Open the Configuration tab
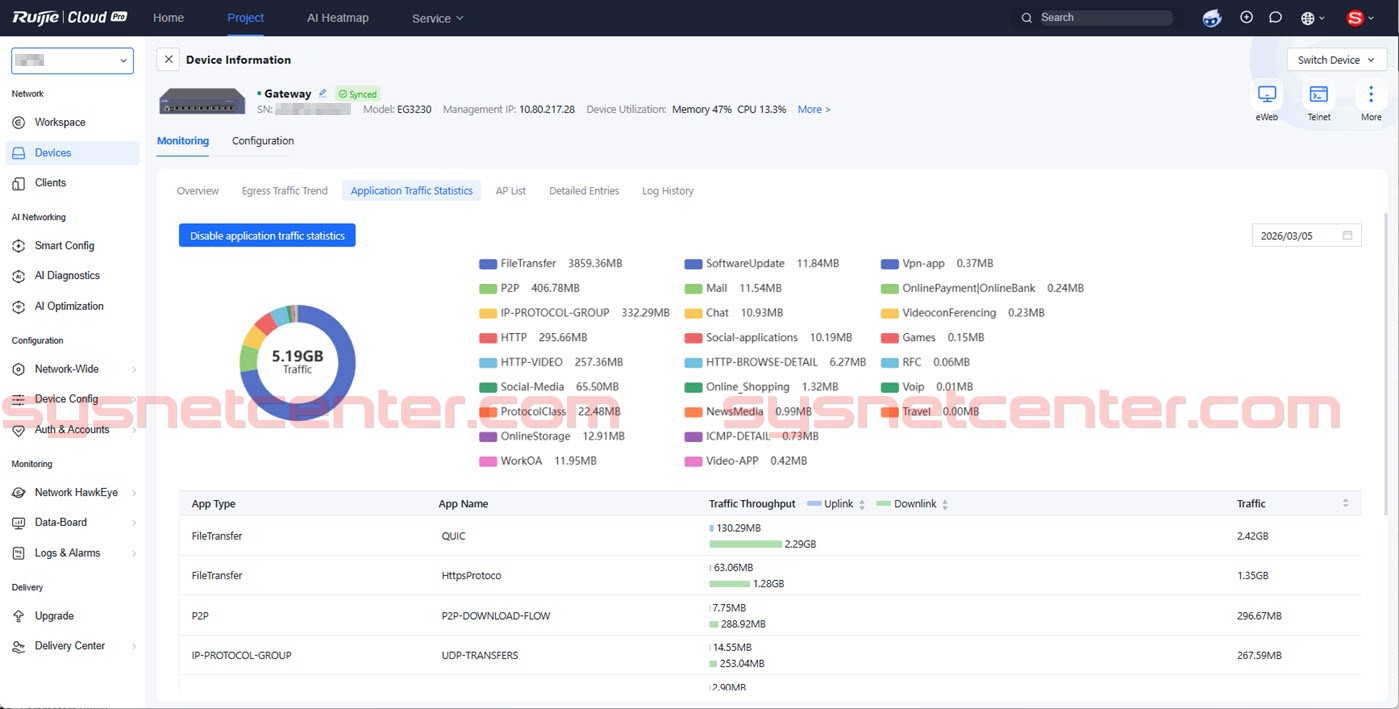Viewport: 1399px width, 709px height. pyautogui.click(x=263, y=141)
